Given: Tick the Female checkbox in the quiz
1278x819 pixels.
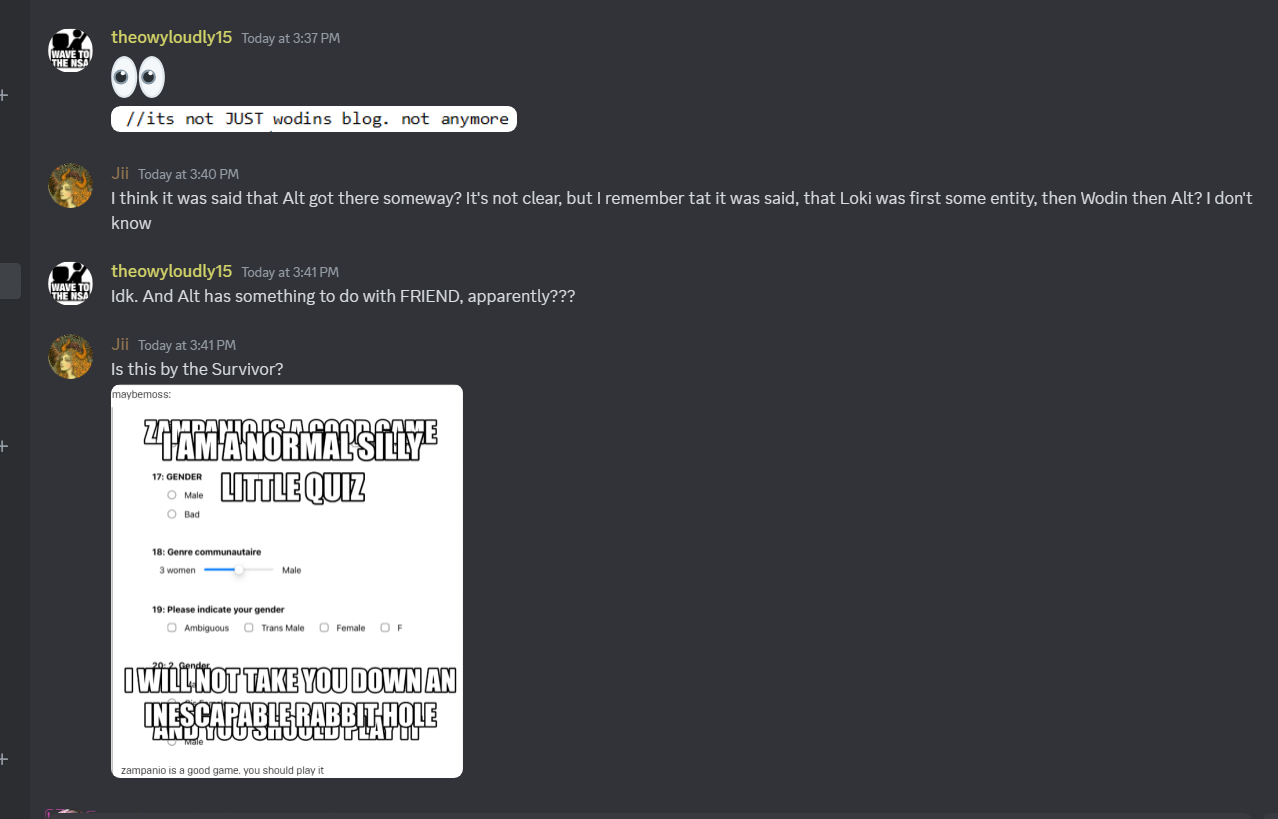Looking at the screenshot, I should tap(324, 628).
